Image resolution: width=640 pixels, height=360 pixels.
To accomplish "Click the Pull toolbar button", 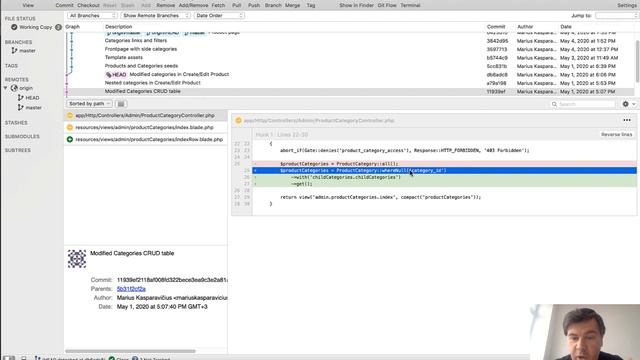I will pyautogui.click(x=236, y=5).
